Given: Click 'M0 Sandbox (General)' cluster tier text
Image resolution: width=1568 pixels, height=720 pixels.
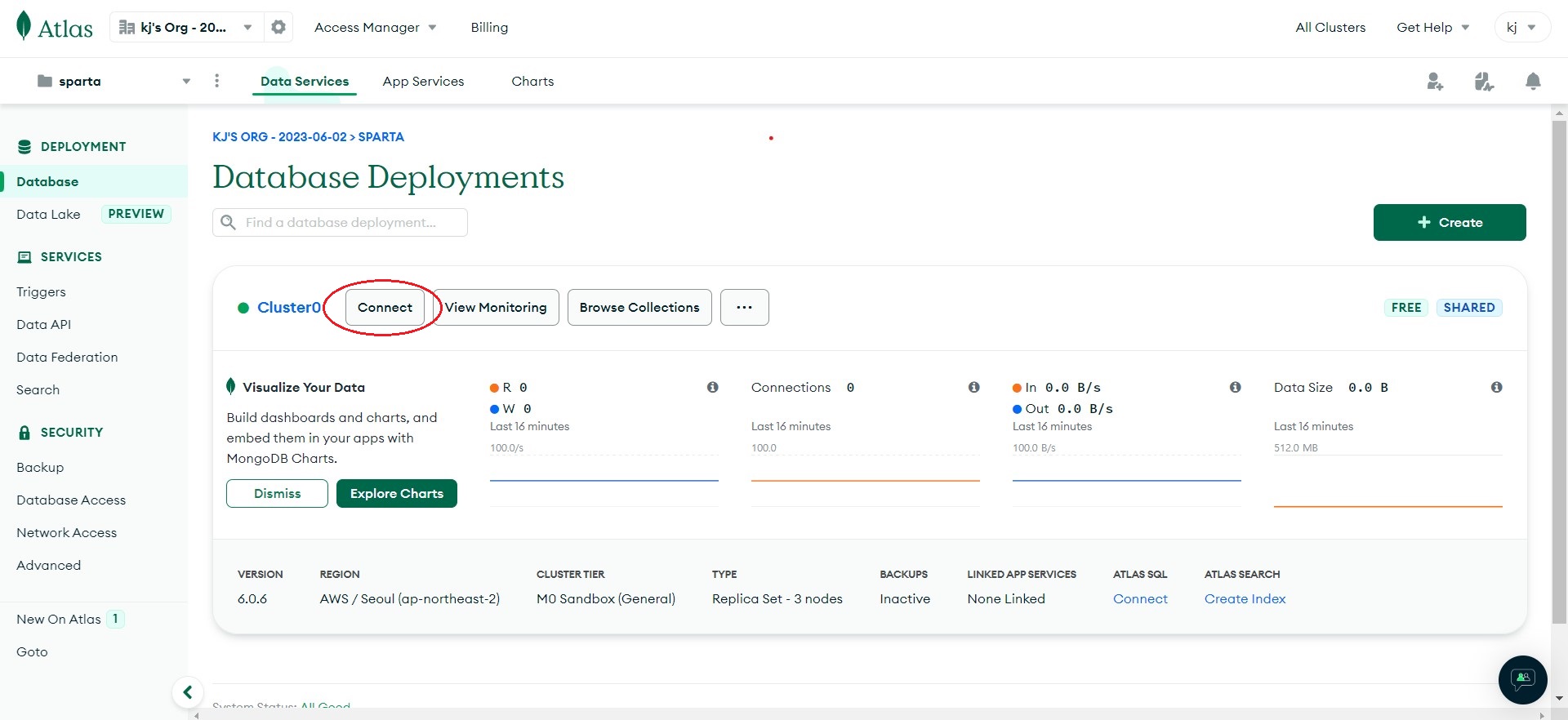Looking at the screenshot, I should 606,598.
